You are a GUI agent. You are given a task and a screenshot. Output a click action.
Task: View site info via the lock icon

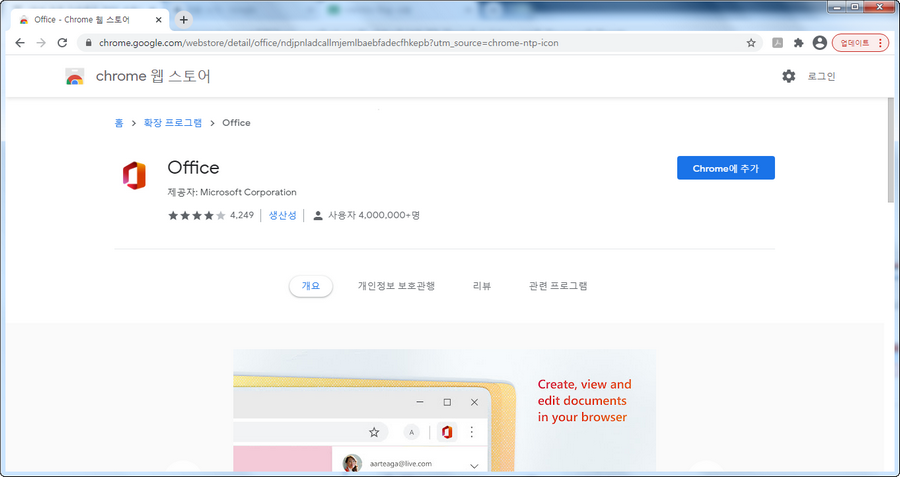(88, 43)
